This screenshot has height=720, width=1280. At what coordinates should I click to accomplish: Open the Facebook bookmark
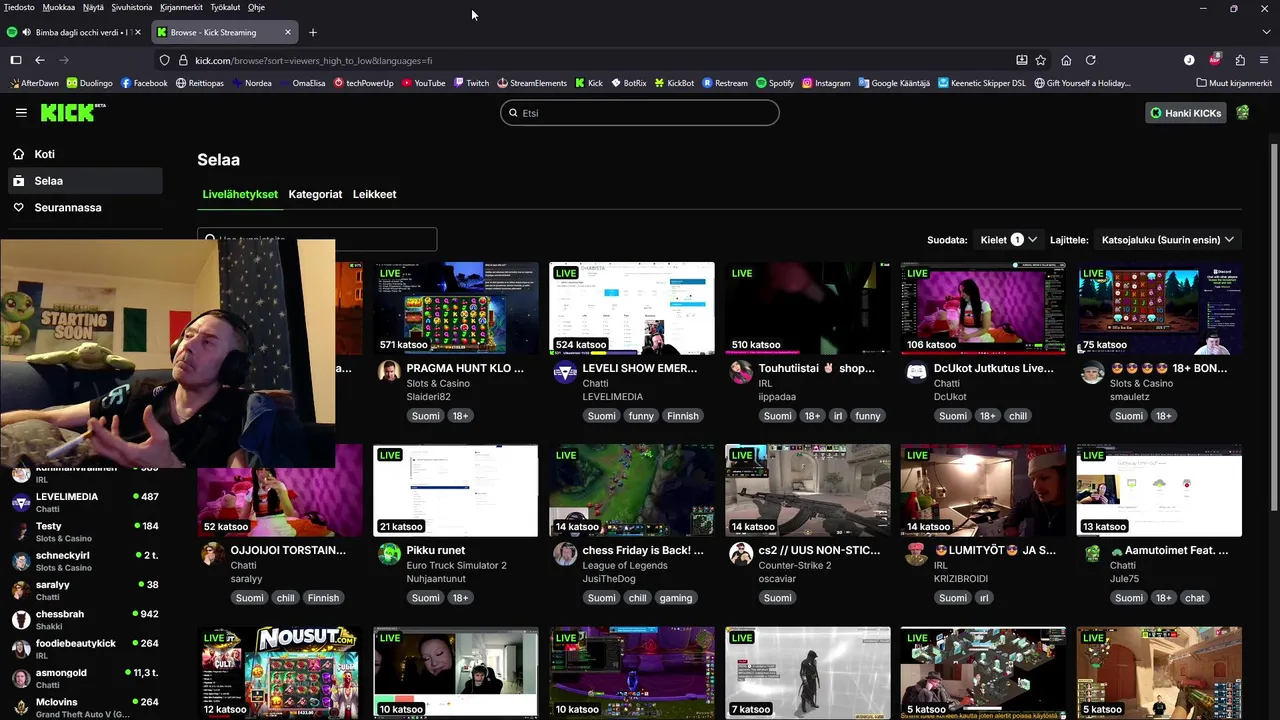click(x=144, y=83)
